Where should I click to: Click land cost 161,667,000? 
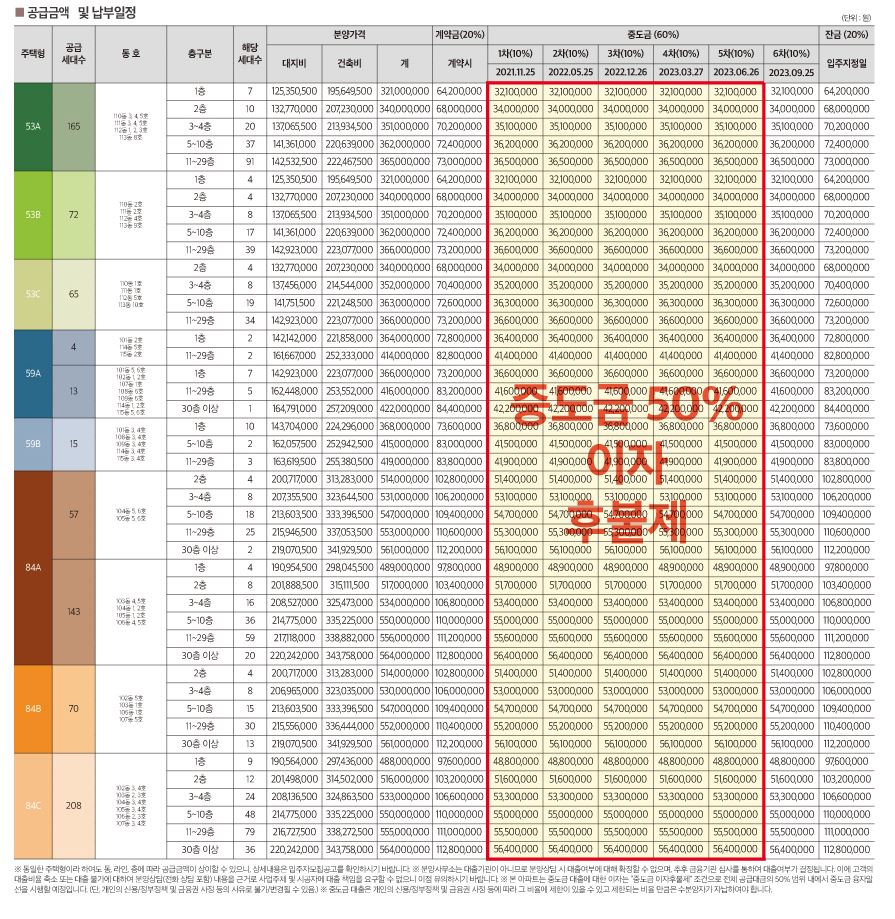tap(294, 356)
